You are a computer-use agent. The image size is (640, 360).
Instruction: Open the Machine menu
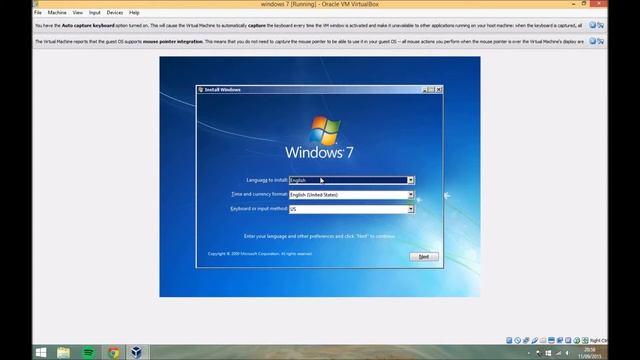click(x=57, y=13)
